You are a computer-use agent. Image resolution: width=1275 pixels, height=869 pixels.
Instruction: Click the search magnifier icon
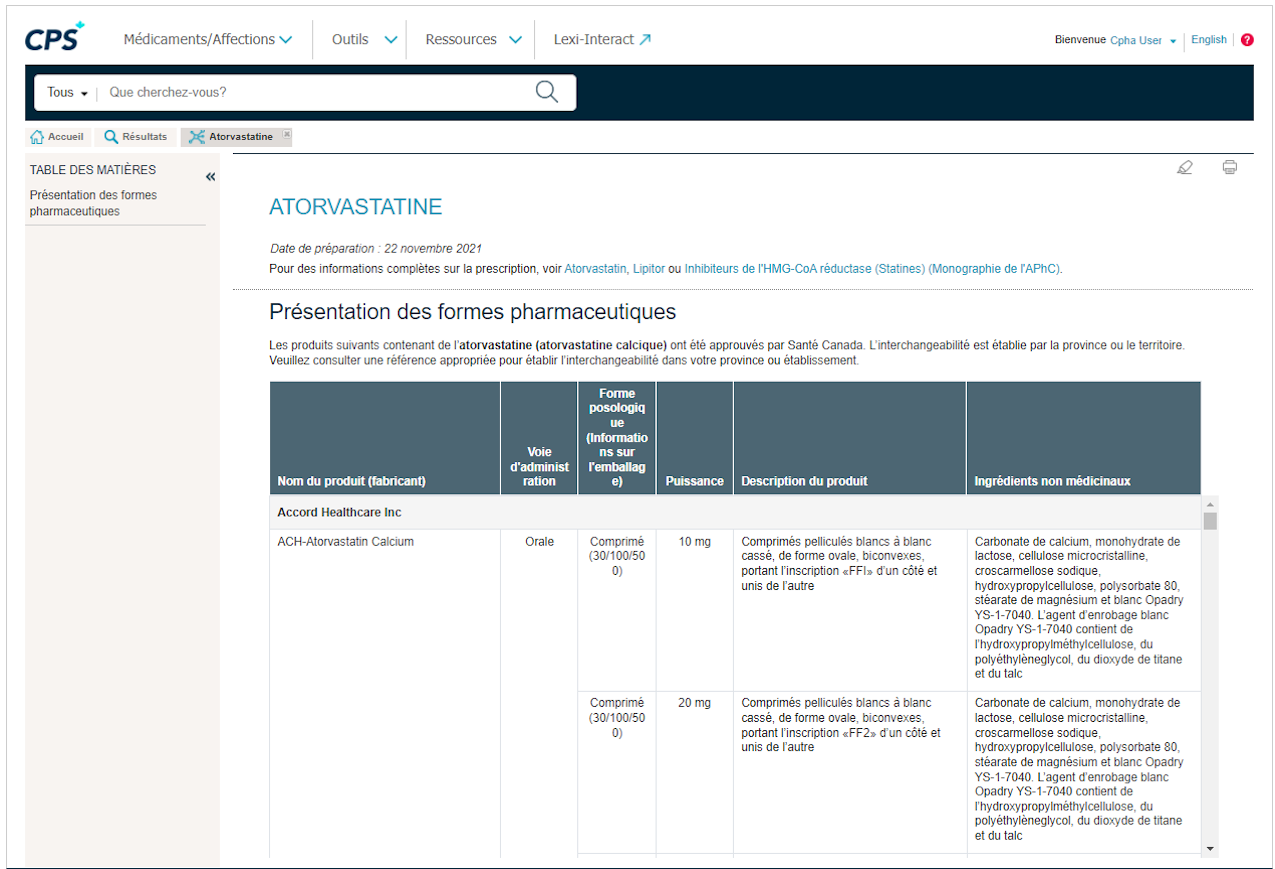tap(547, 92)
